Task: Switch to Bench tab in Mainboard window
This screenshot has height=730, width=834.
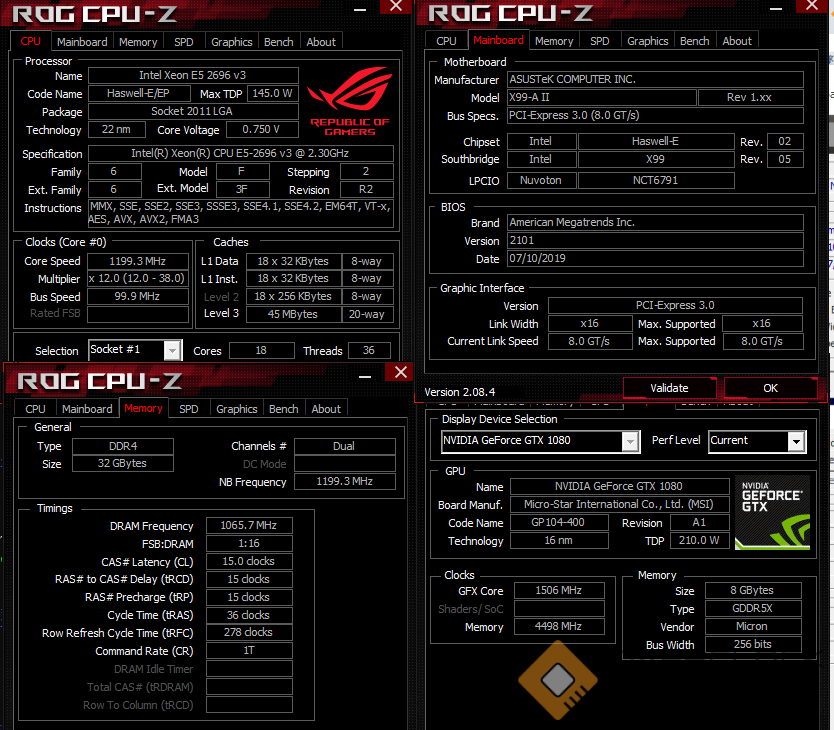Action: pos(695,41)
